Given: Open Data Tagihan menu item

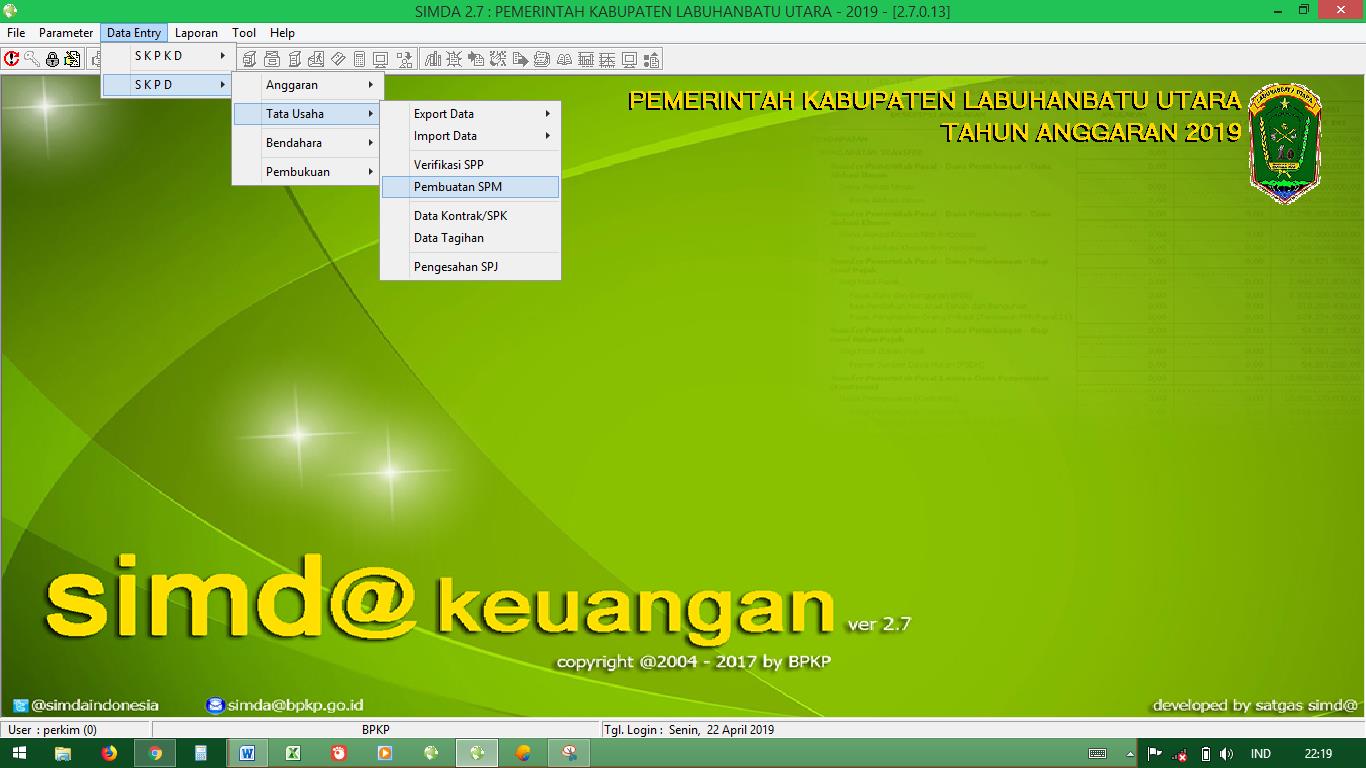Looking at the screenshot, I should click(470, 238).
